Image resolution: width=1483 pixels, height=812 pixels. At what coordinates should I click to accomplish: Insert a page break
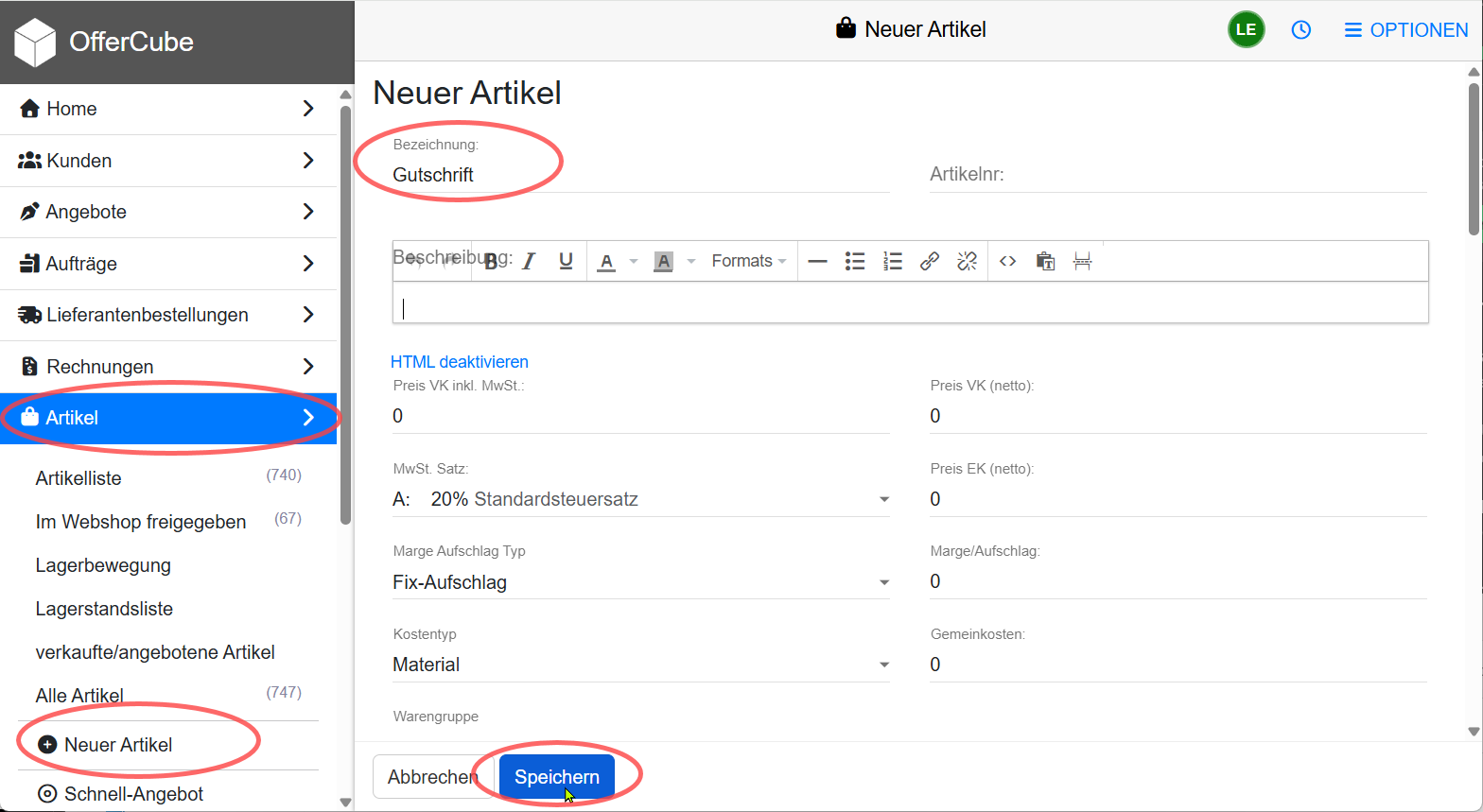1083,262
